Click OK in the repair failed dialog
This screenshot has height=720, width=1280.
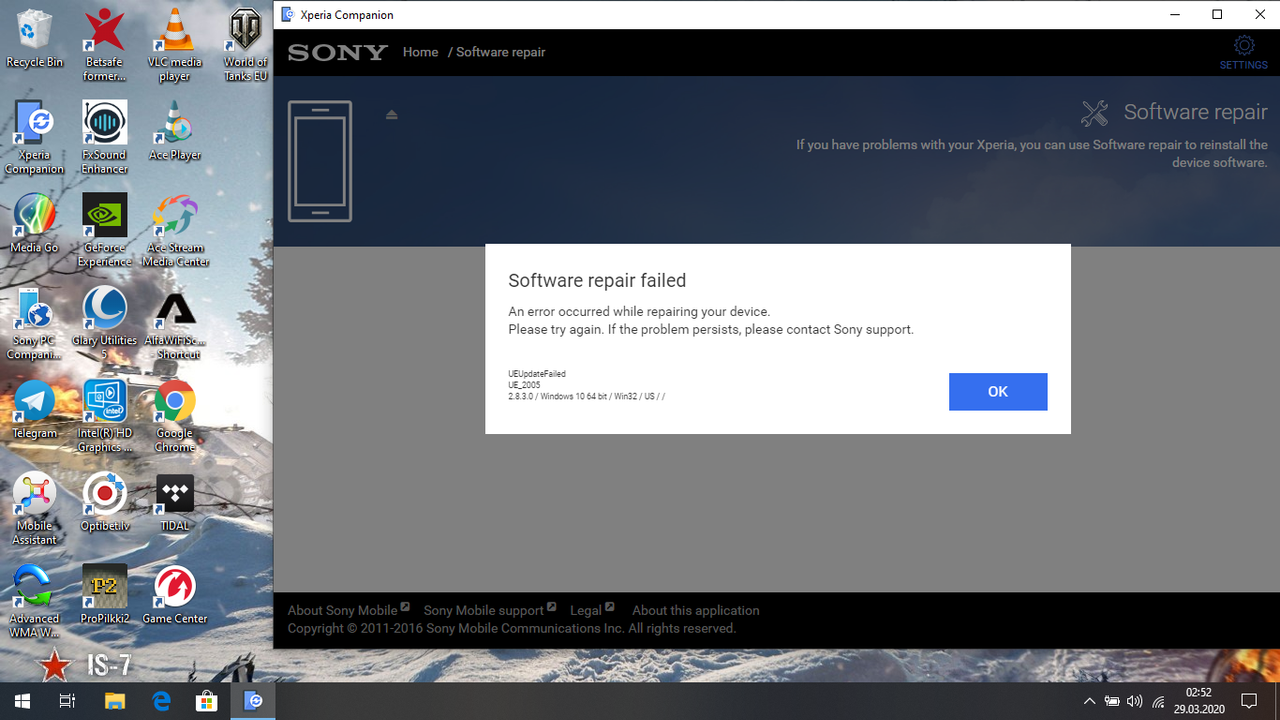pyautogui.click(x=998, y=392)
